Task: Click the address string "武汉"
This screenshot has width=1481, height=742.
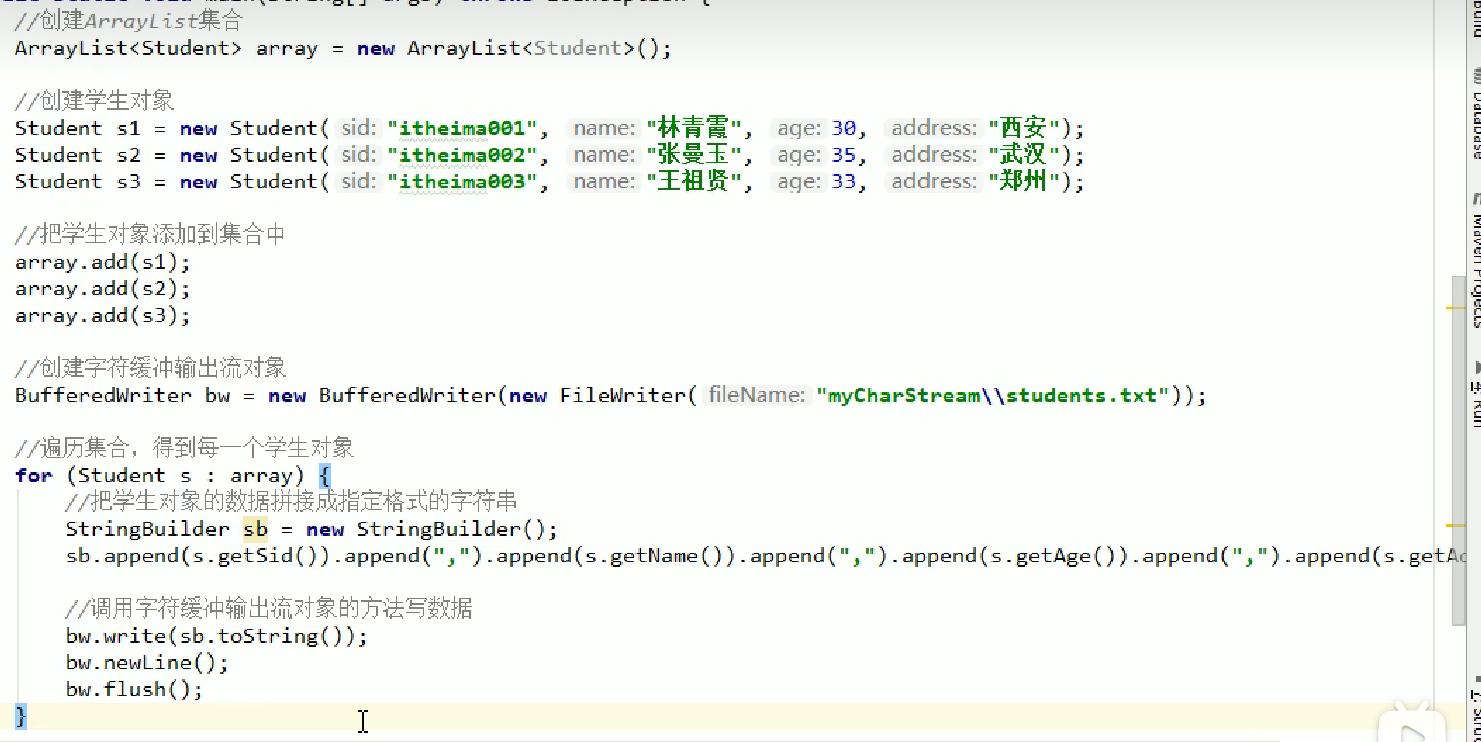Action: click(x=1023, y=155)
